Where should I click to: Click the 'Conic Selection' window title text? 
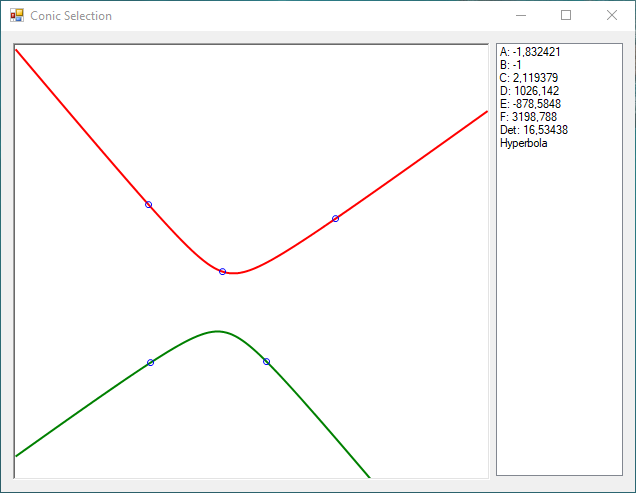[x=71, y=16]
